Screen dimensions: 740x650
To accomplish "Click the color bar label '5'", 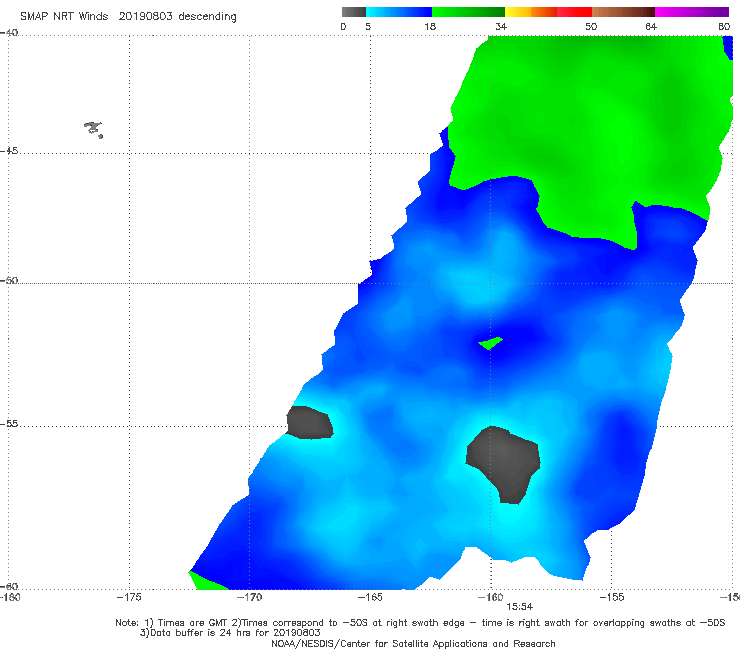I will [x=368, y=26].
